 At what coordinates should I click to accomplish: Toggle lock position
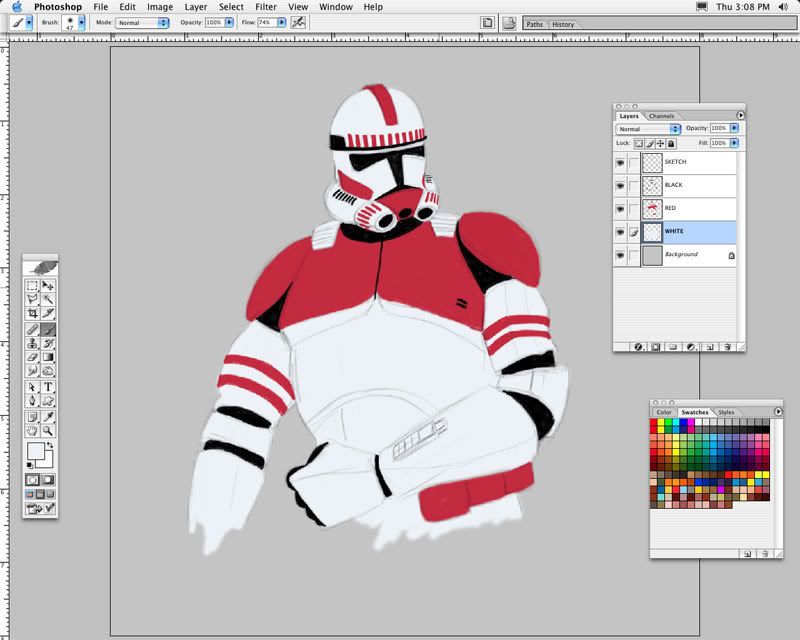point(661,143)
